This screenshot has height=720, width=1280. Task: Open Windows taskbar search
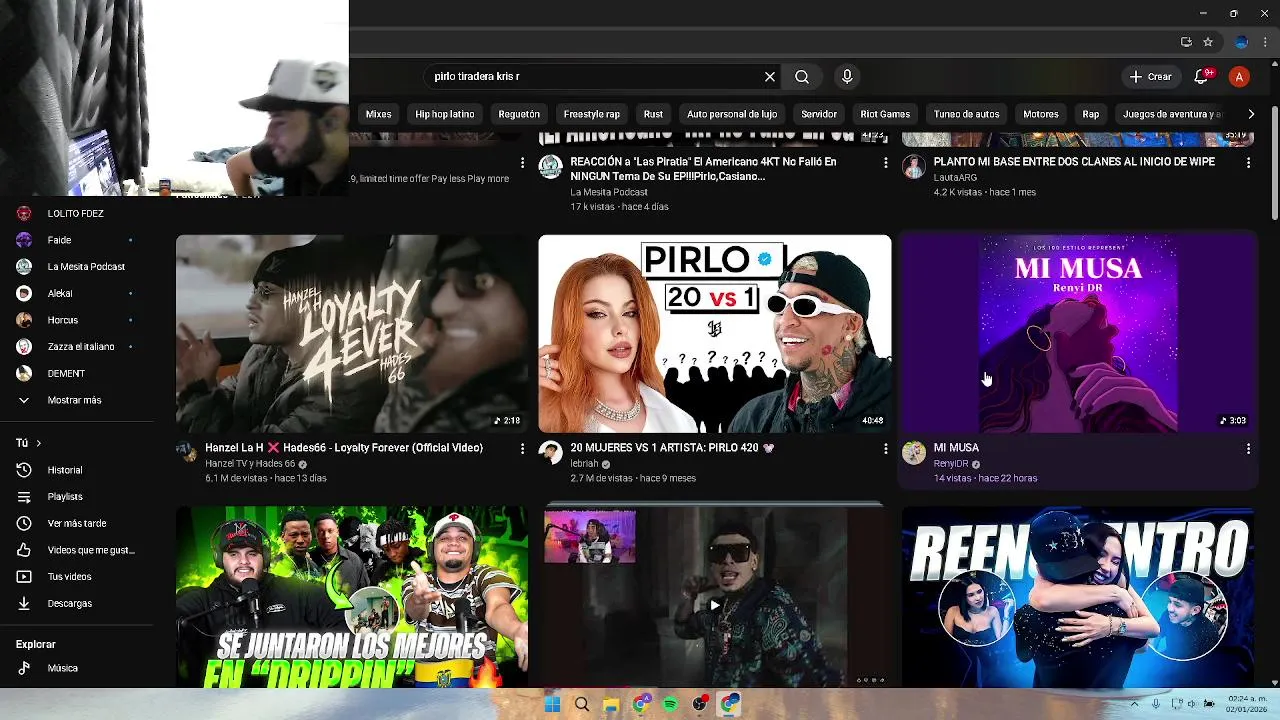tap(582, 705)
